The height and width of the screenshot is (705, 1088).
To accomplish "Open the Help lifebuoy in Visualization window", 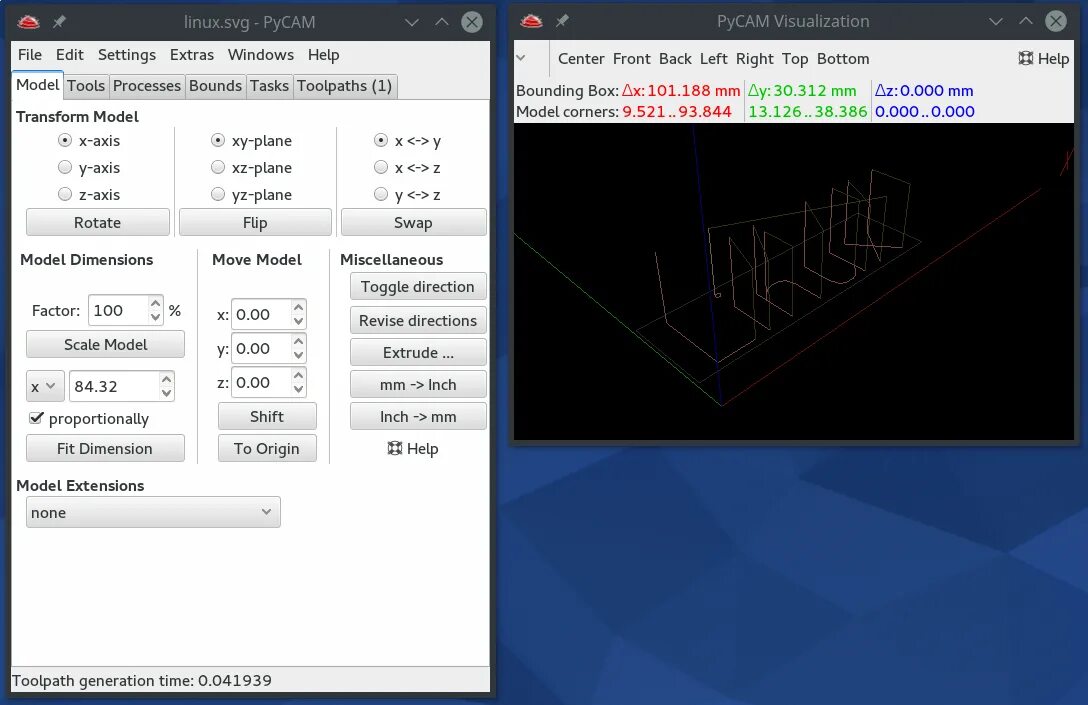I will [1044, 59].
